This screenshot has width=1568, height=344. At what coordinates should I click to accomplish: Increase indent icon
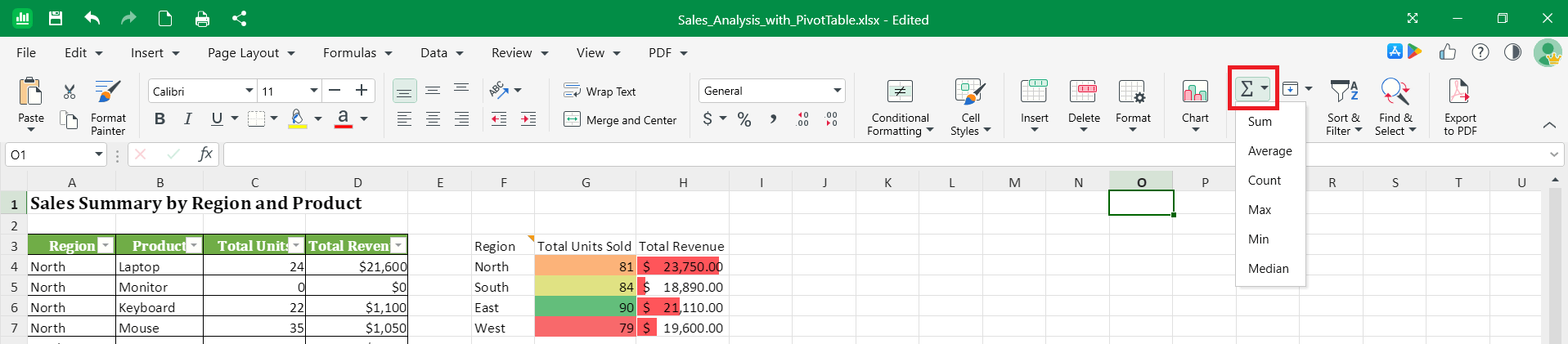(528, 119)
